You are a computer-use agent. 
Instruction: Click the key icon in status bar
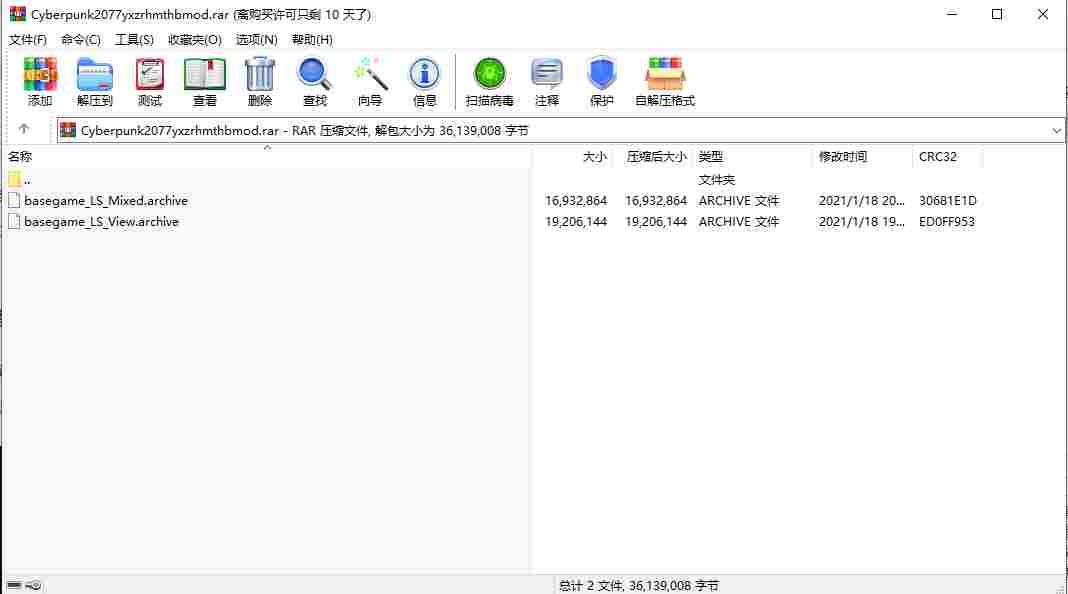click(x=33, y=585)
